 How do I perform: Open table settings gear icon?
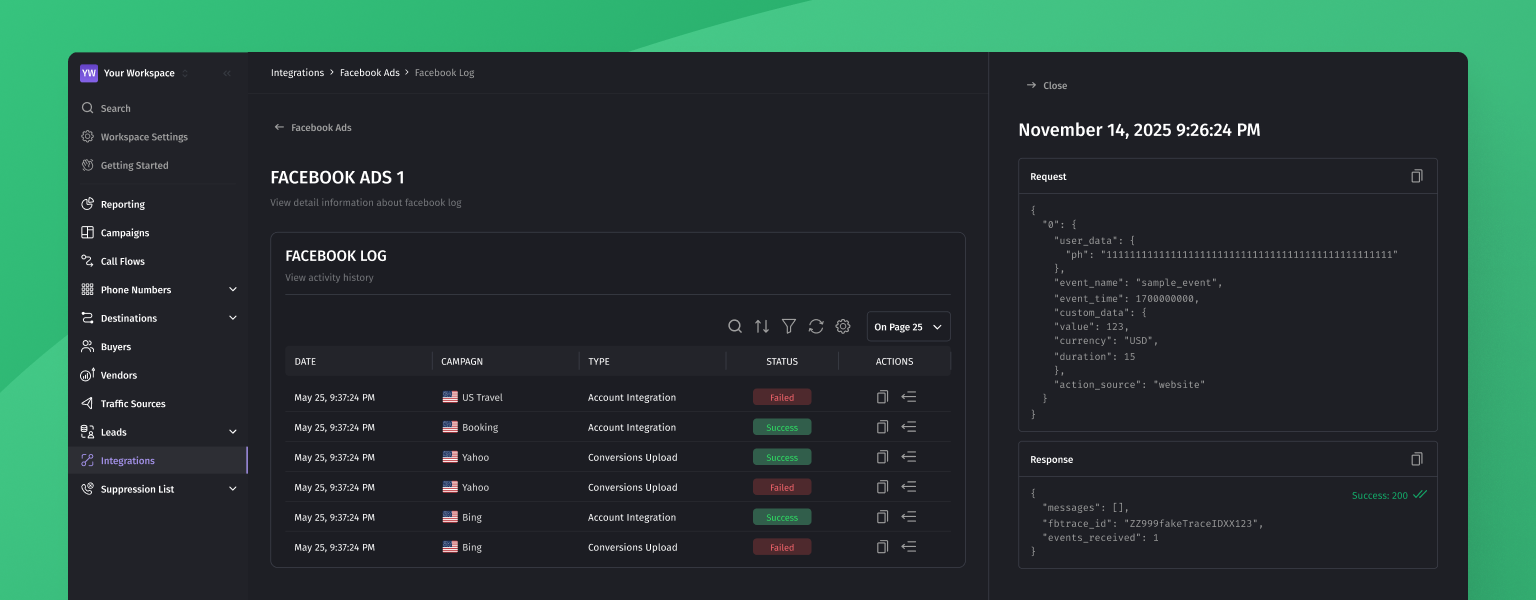(x=843, y=326)
